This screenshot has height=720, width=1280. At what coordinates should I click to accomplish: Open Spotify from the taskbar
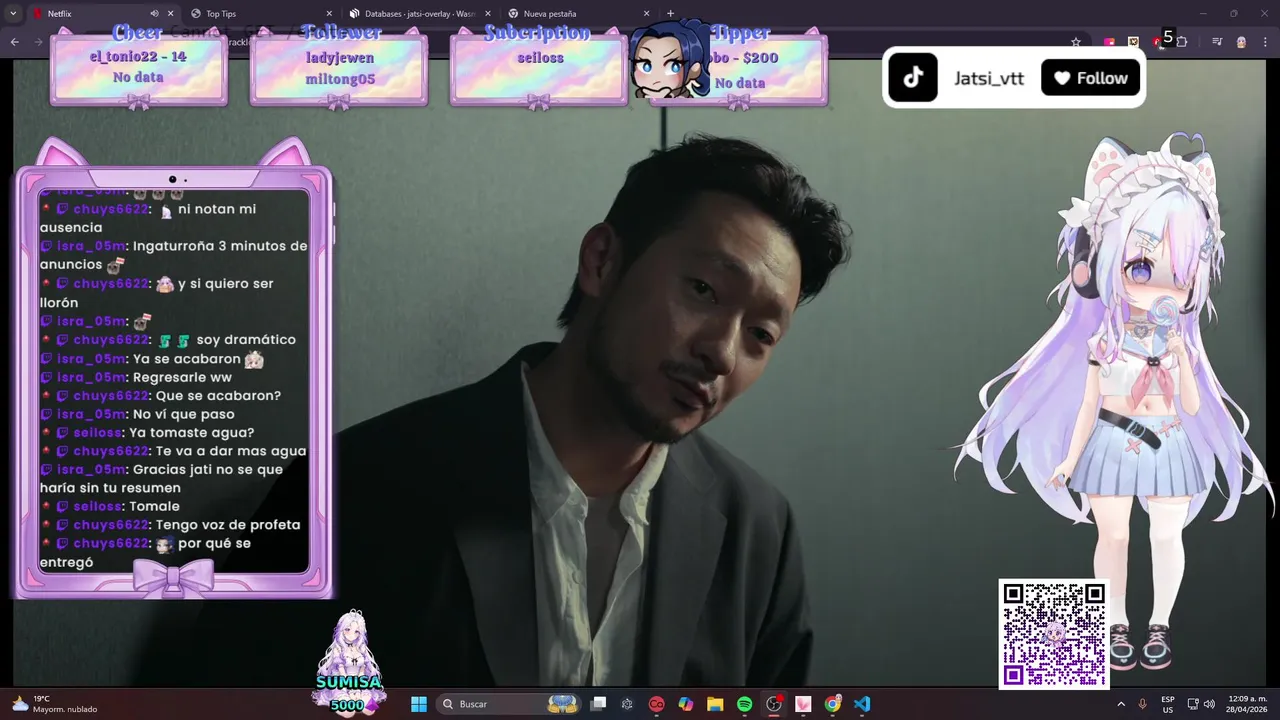tap(744, 704)
